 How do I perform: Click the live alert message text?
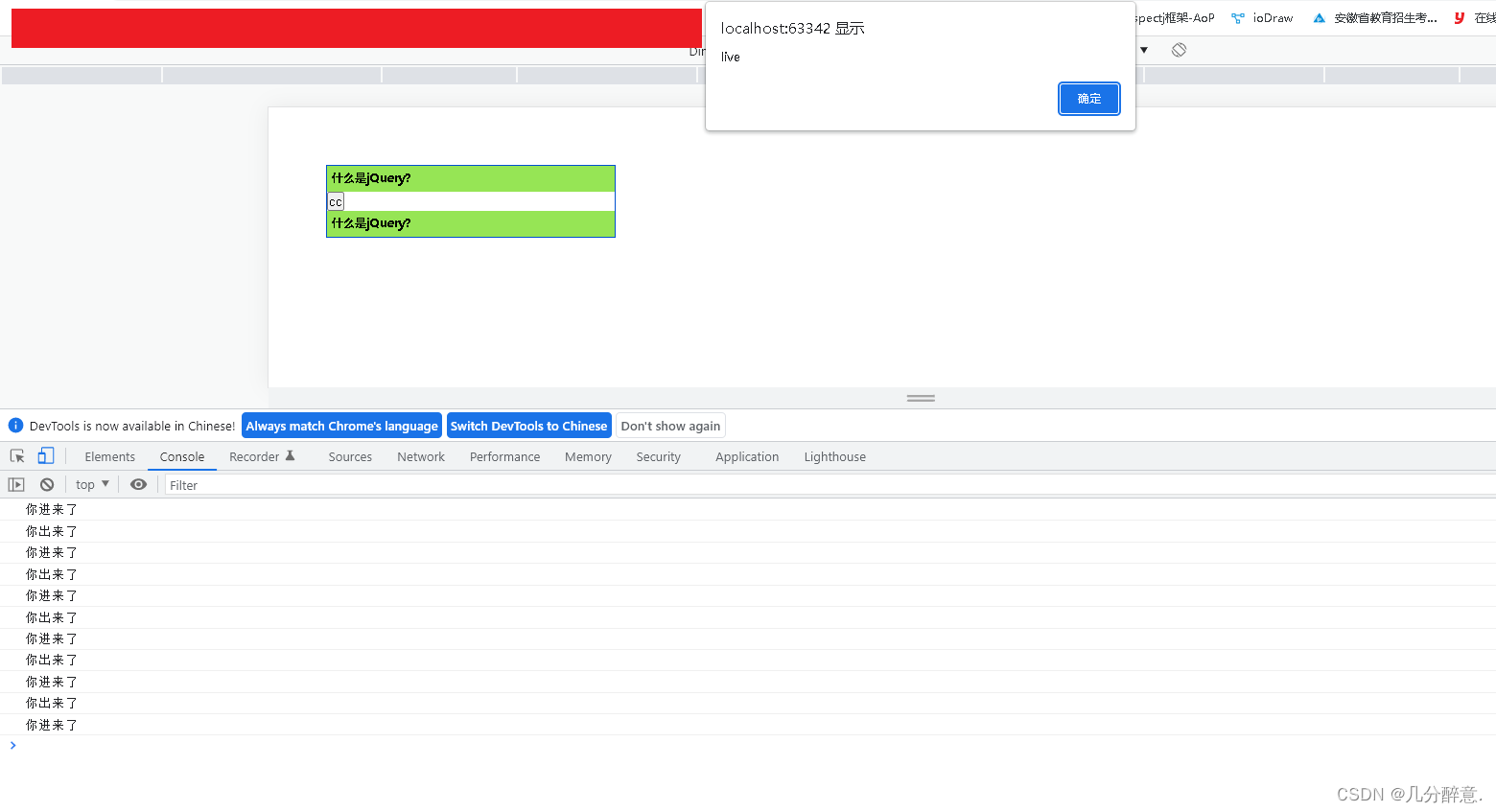pos(731,57)
